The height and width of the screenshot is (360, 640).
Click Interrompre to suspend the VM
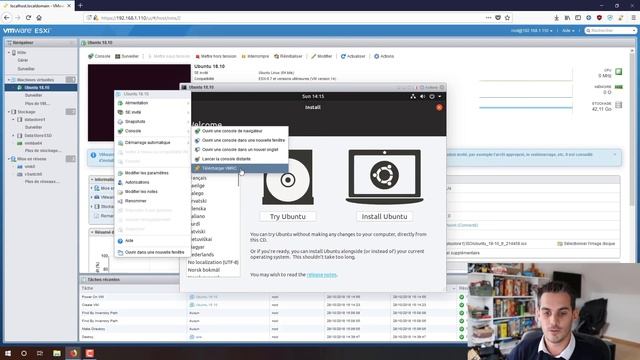[x=255, y=56]
